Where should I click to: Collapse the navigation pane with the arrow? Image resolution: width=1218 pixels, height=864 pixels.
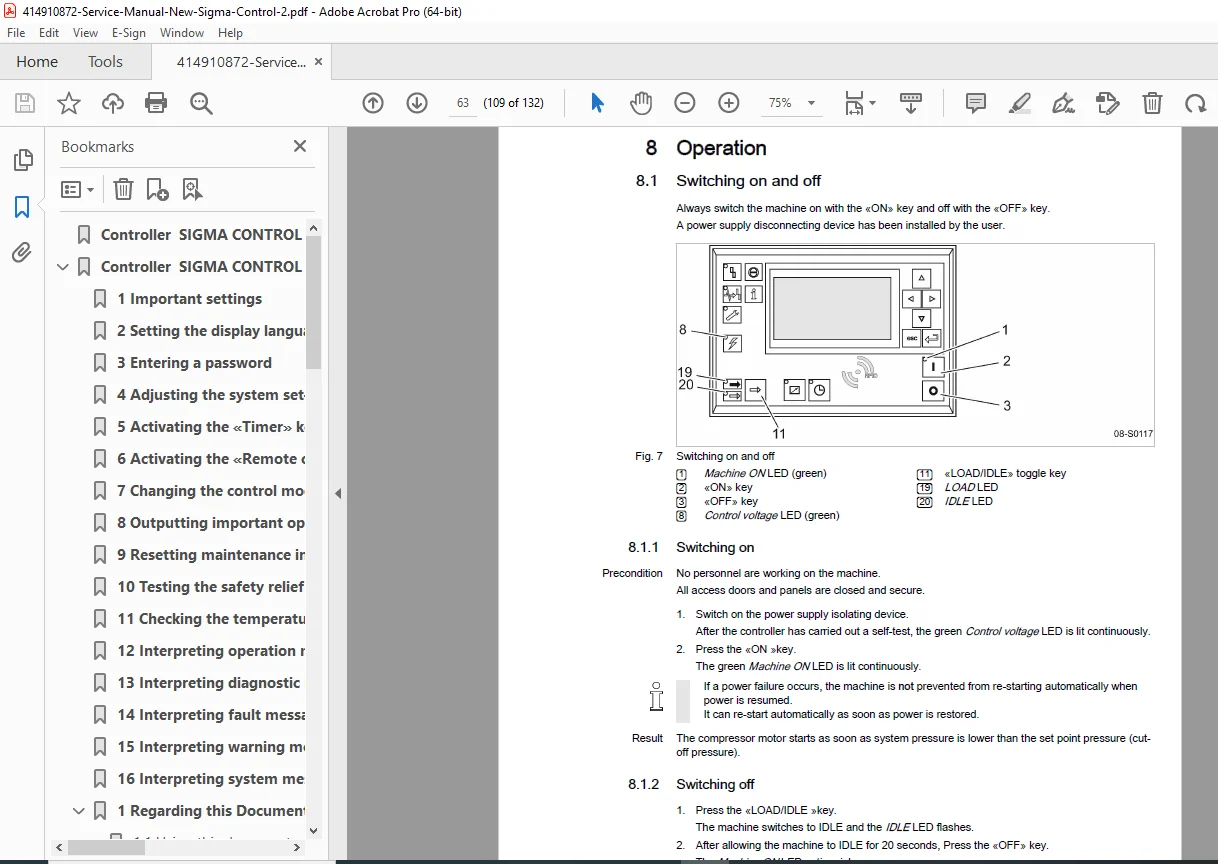pyautogui.click(x=338, y=493)
